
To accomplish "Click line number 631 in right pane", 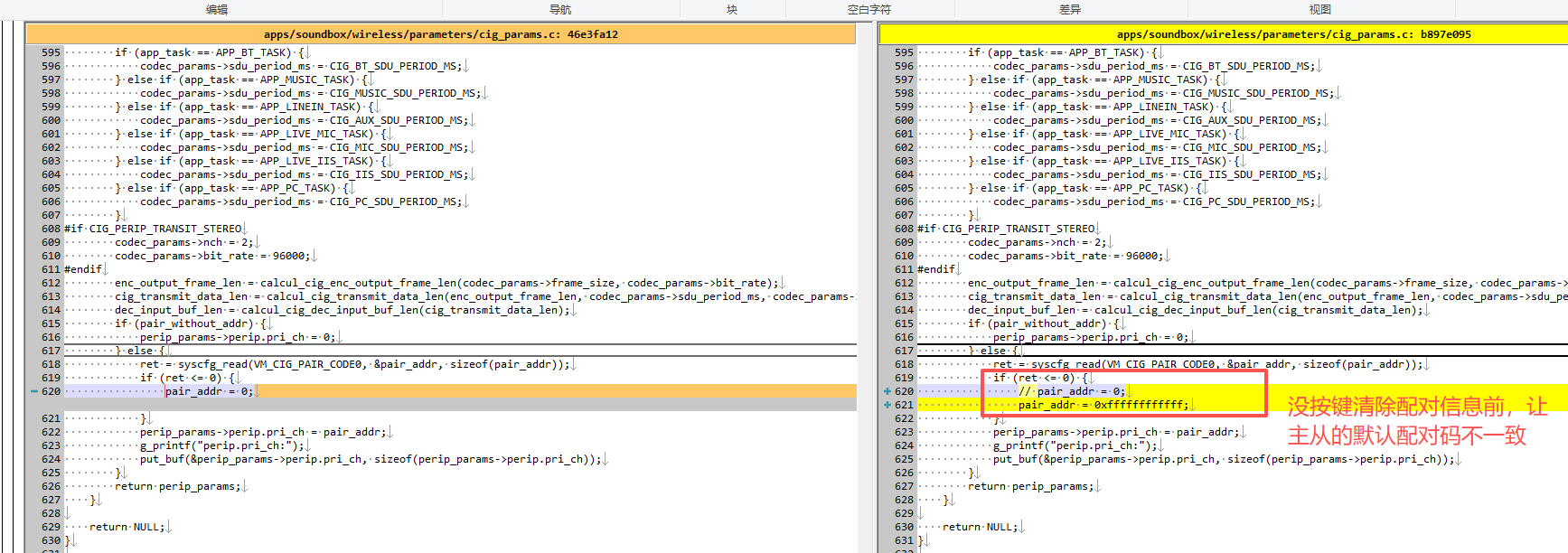I will [x=904, y=540].
